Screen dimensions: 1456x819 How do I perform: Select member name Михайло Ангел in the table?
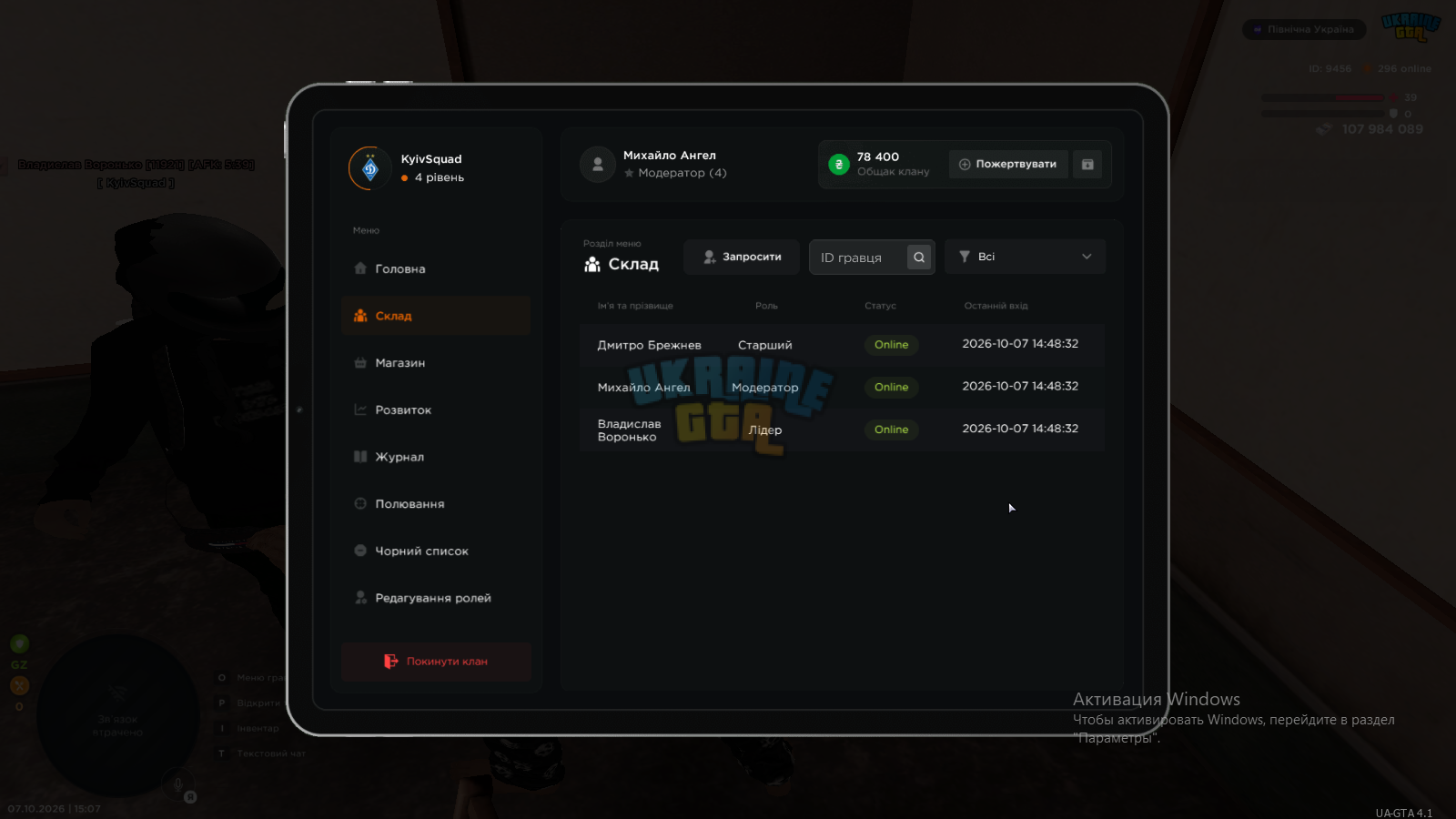(644, 388)
